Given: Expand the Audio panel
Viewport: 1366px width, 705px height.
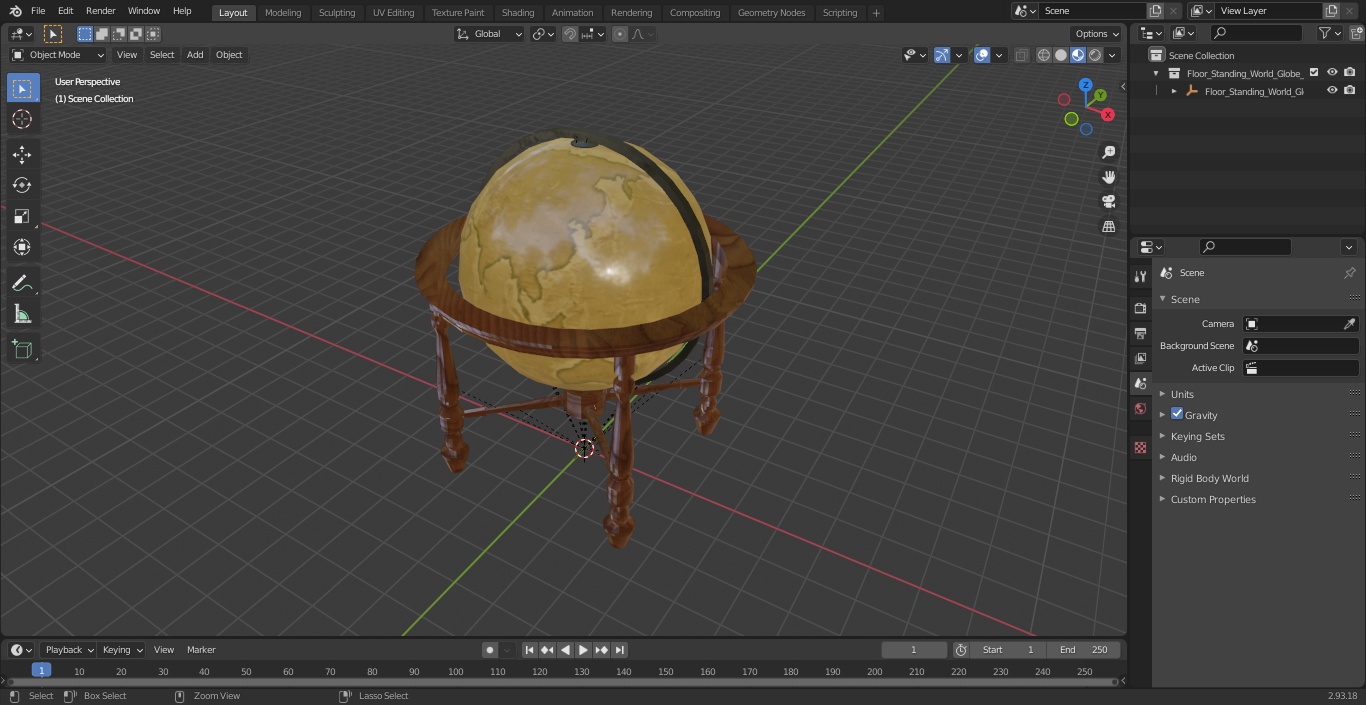Looking at the screenshot, I should [1183, 457].
